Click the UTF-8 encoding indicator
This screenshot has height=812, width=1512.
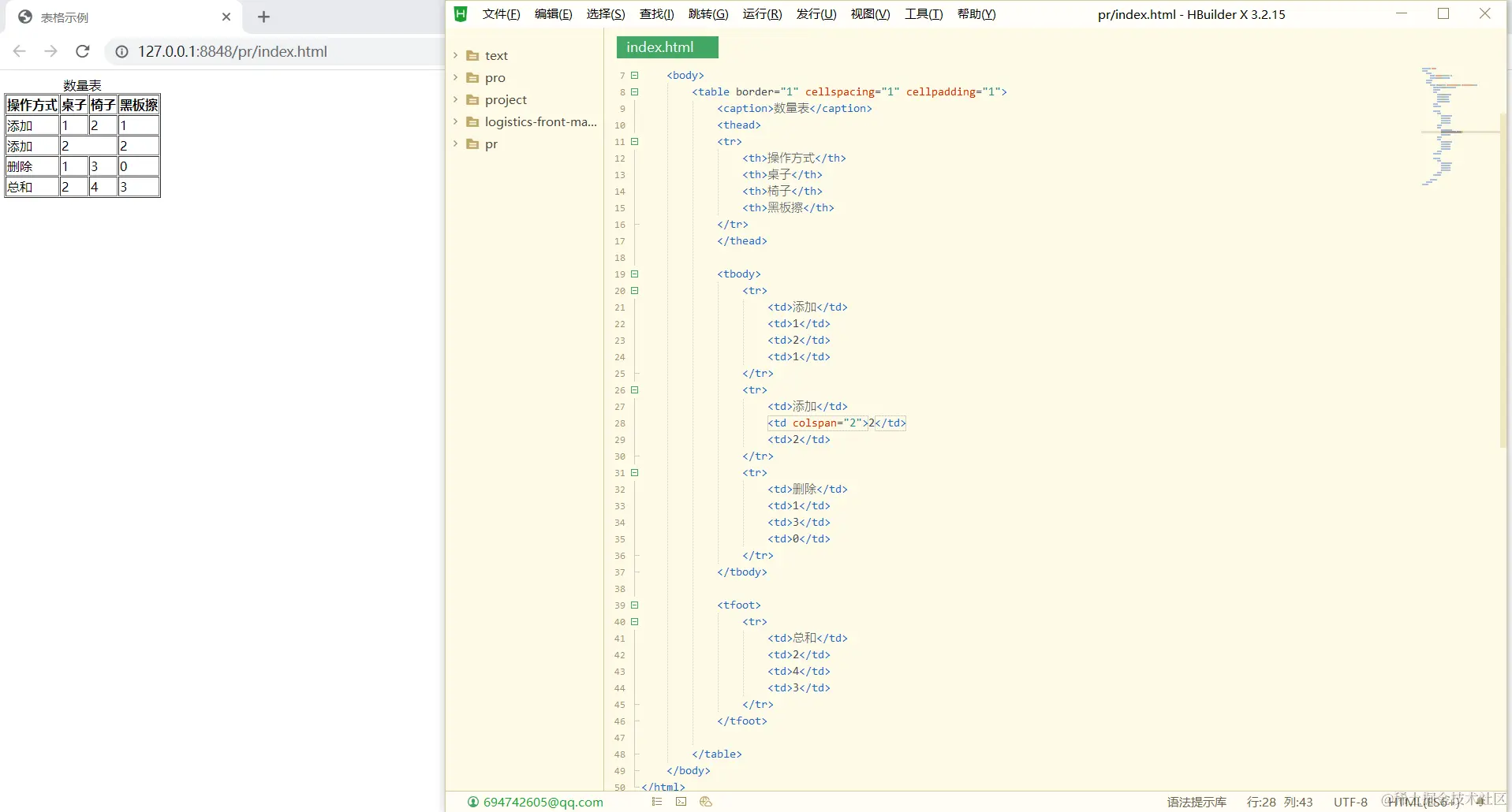point(1350,802)
